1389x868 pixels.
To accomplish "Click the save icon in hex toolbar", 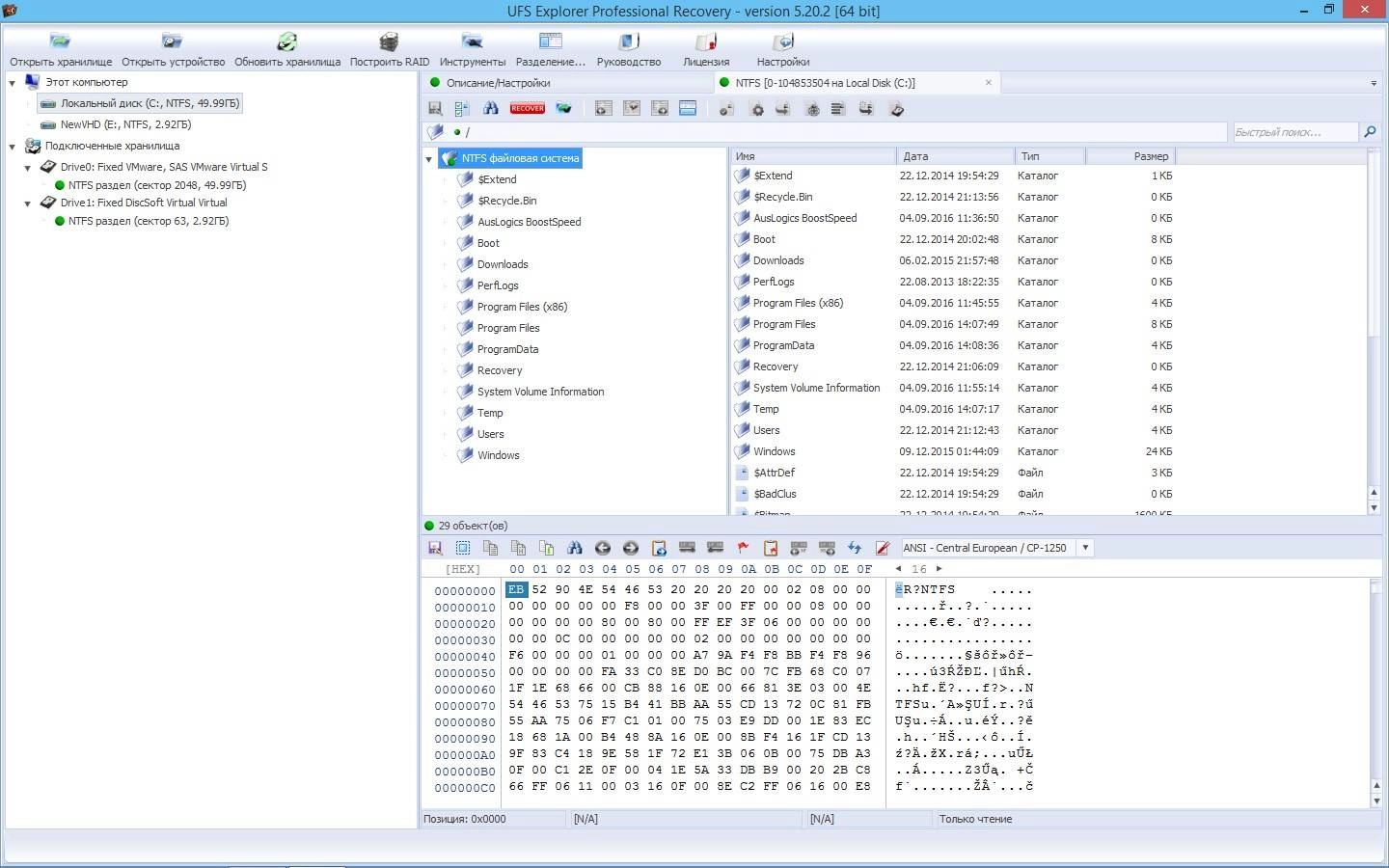I will point(435,548).
